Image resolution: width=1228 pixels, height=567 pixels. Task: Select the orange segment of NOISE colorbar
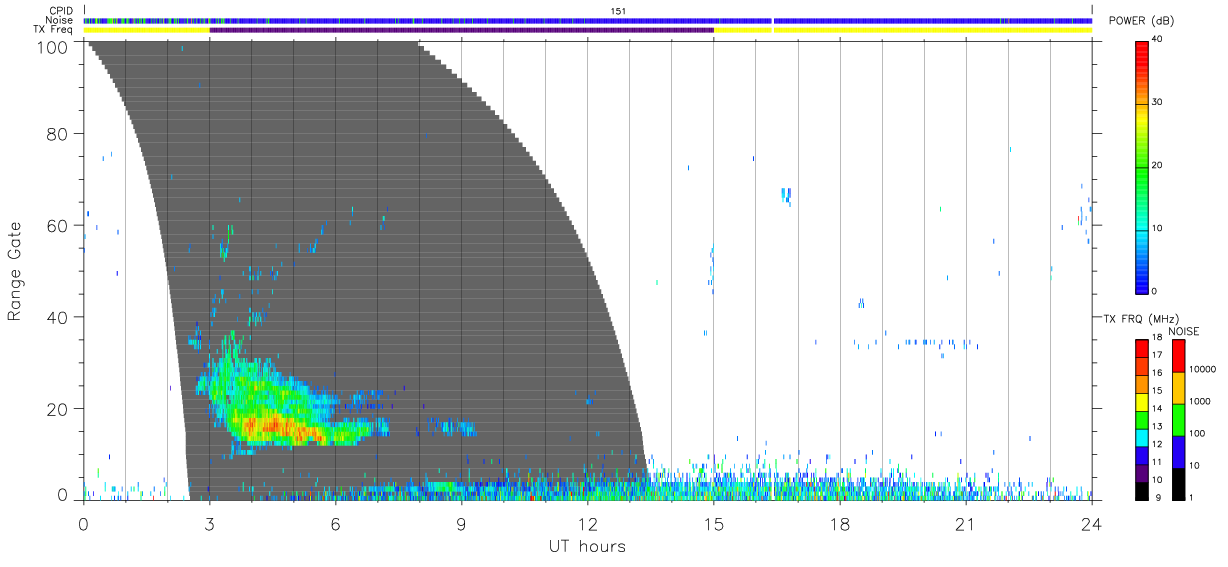coord(1178,388)
